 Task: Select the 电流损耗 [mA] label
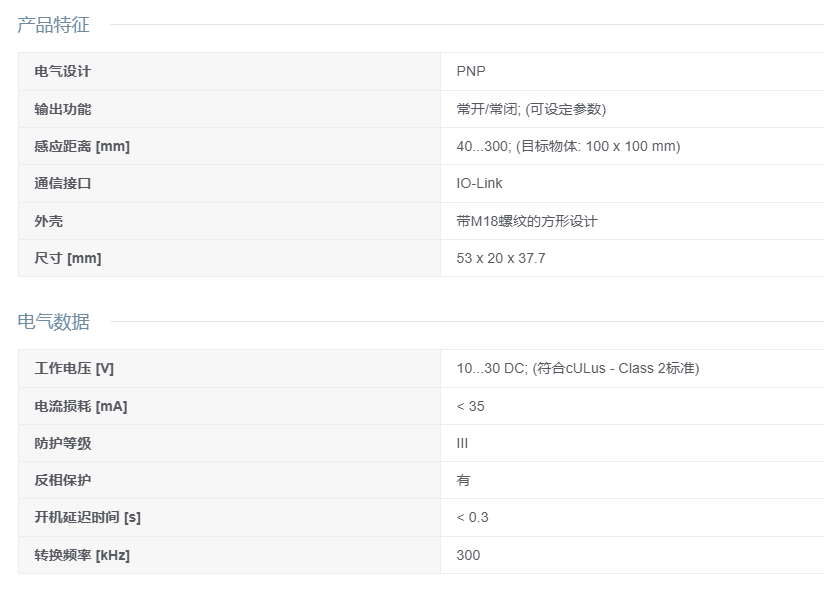pyautogui.click(x=81, y=406)
